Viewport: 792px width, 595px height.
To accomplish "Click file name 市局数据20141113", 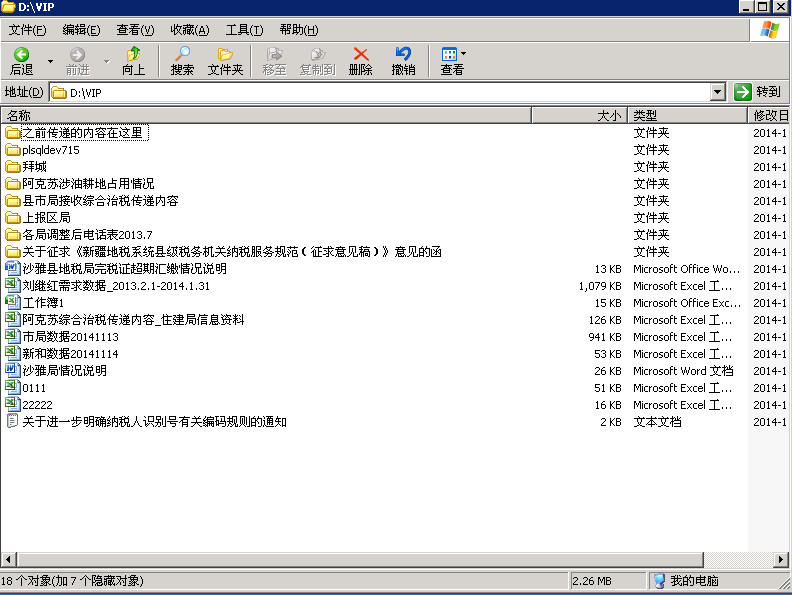I will click(70, 337).
